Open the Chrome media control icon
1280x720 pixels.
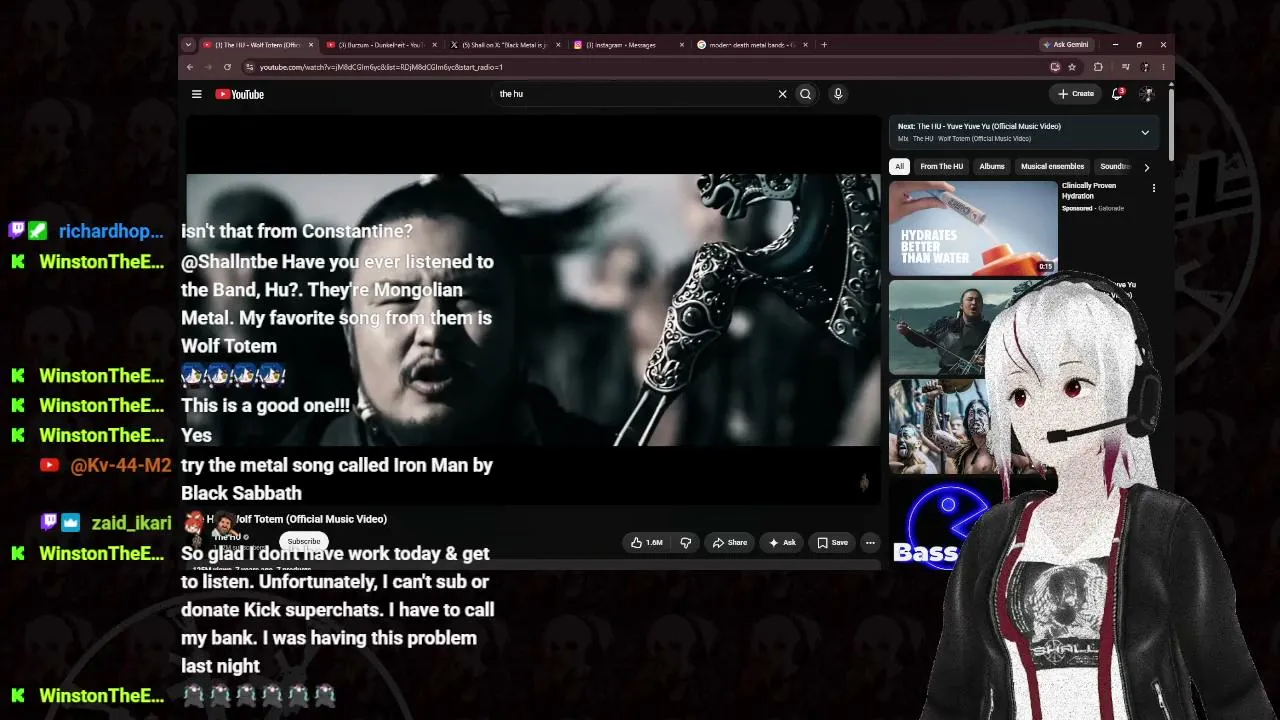(1125, 67)
